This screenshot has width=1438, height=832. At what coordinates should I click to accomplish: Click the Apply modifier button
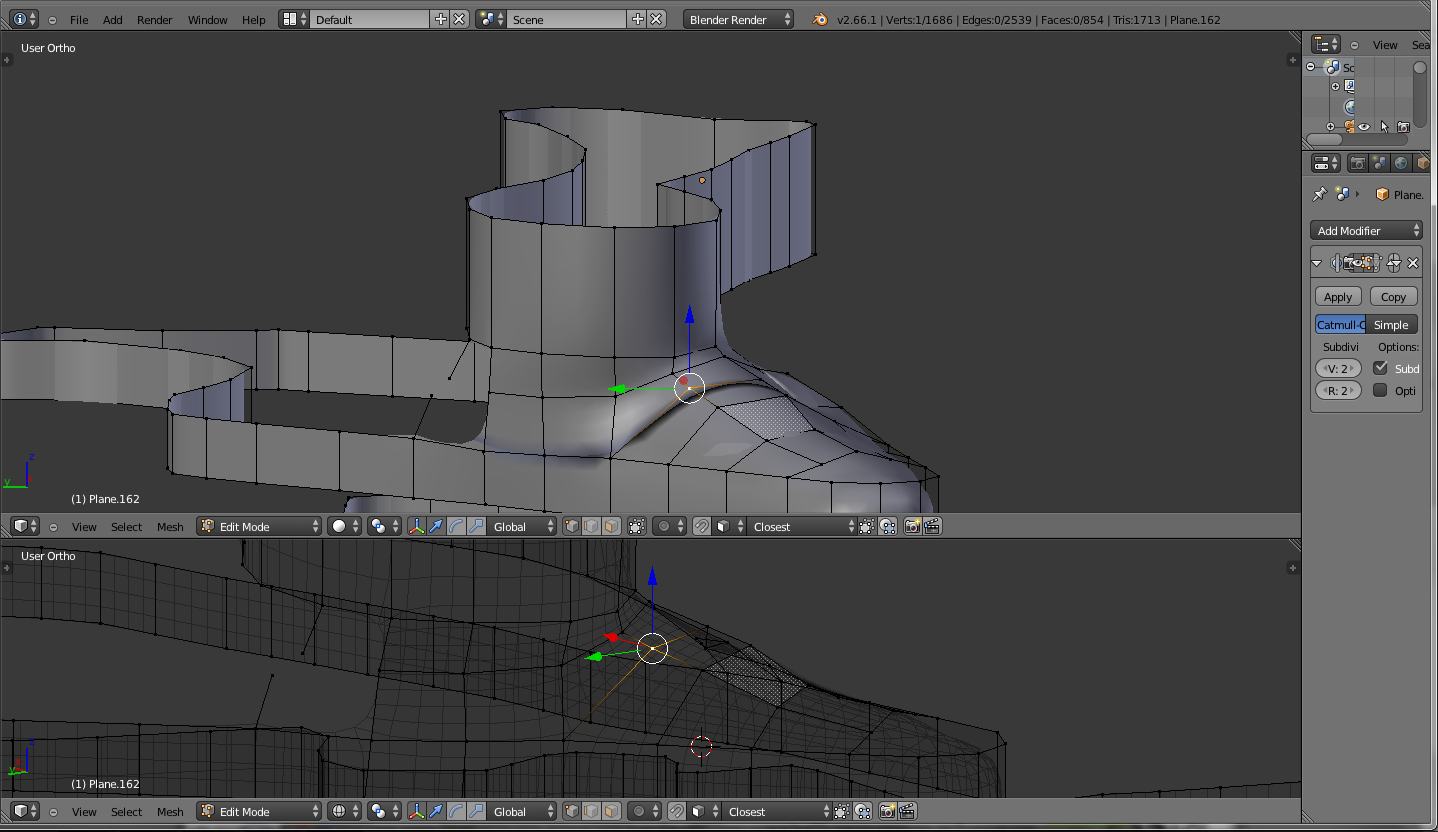click(x=1338, y=297)
